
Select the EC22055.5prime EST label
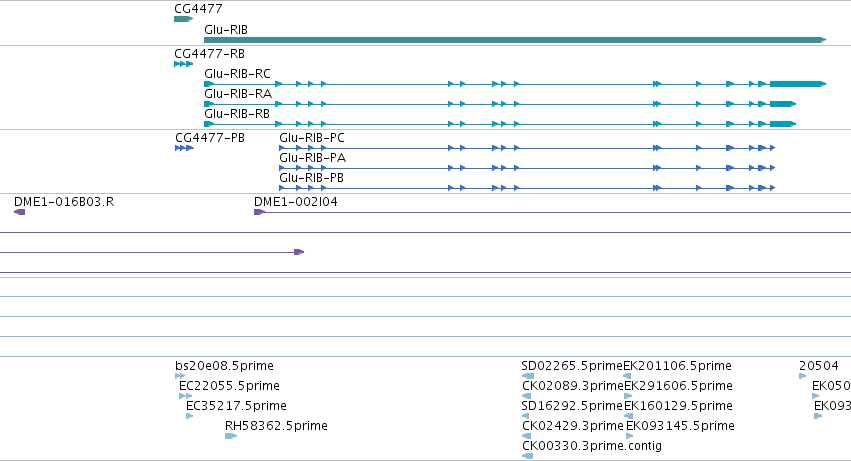pos(229,386)
